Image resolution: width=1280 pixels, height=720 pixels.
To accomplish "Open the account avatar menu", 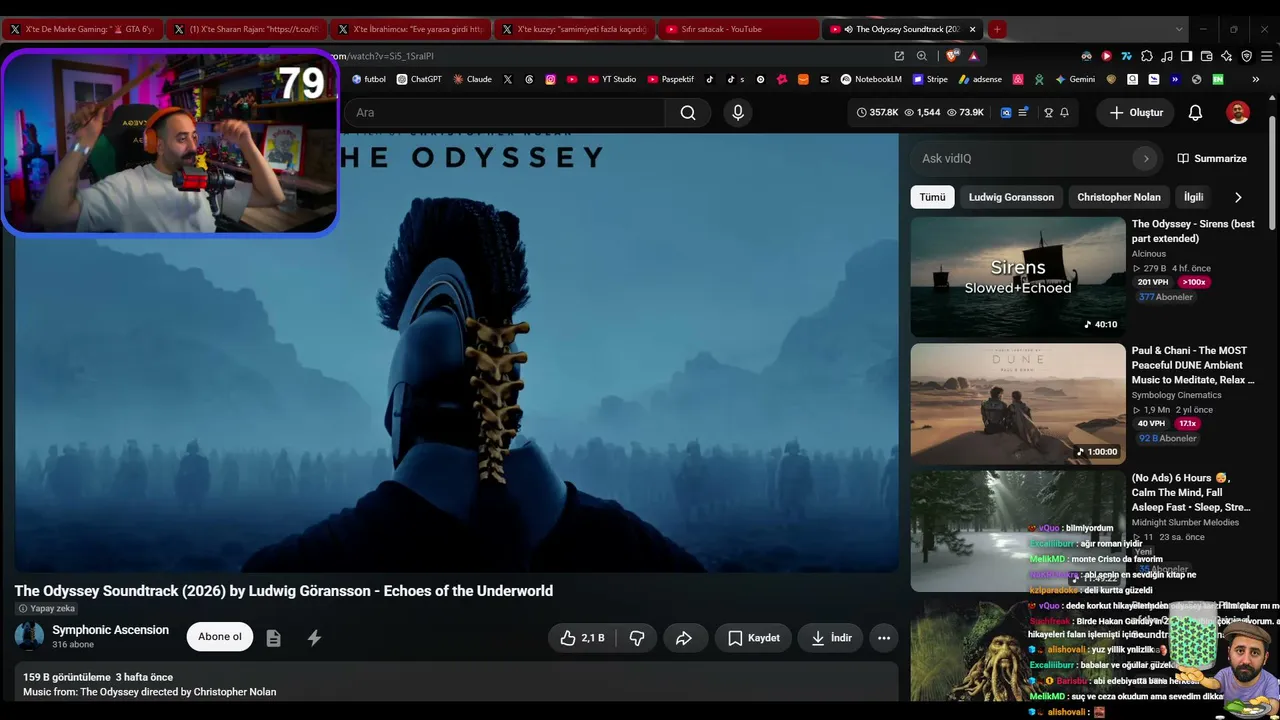I will point(1238,113).
